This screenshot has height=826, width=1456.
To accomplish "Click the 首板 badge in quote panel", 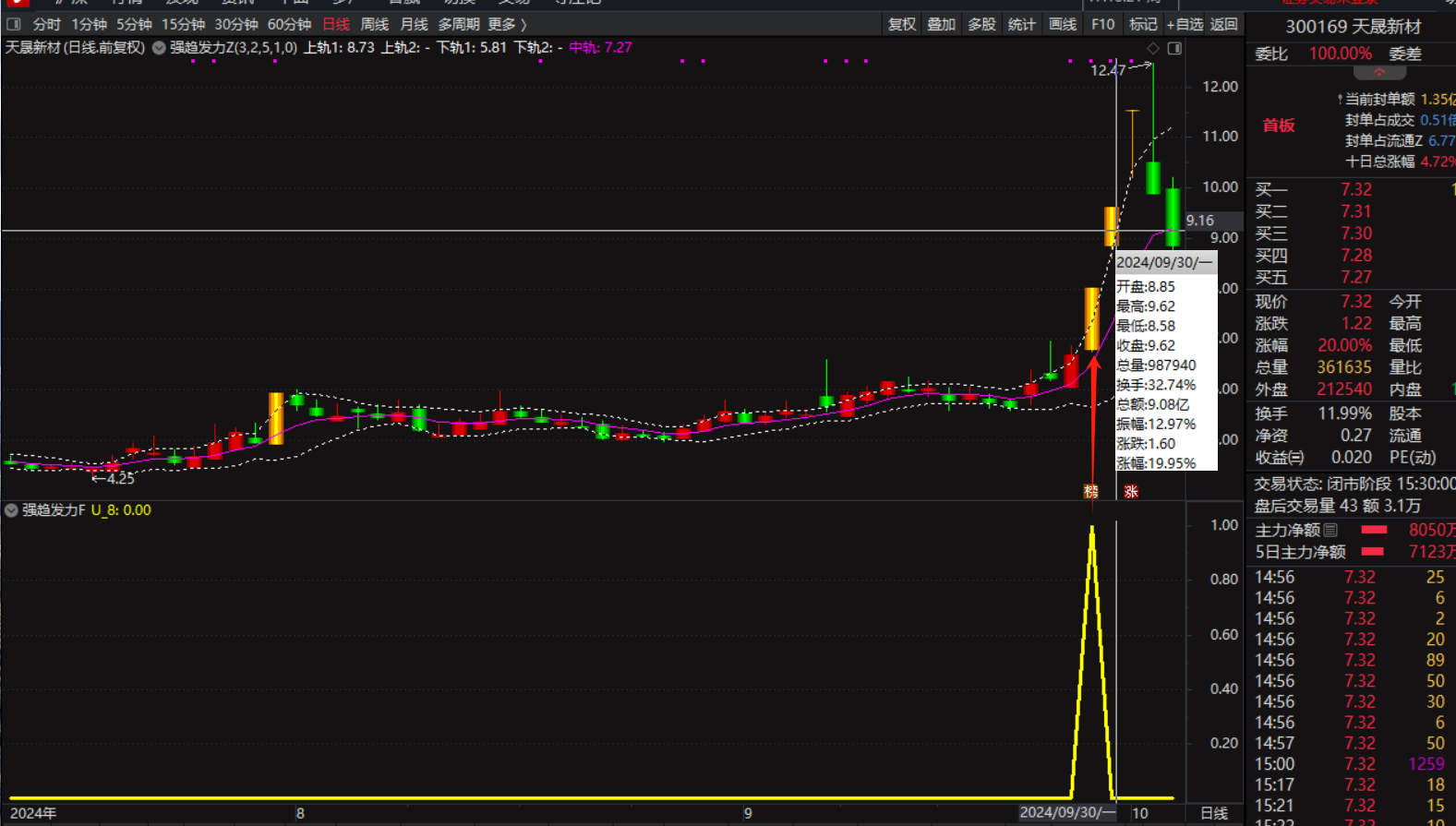I will click(x=1279, y=126).
